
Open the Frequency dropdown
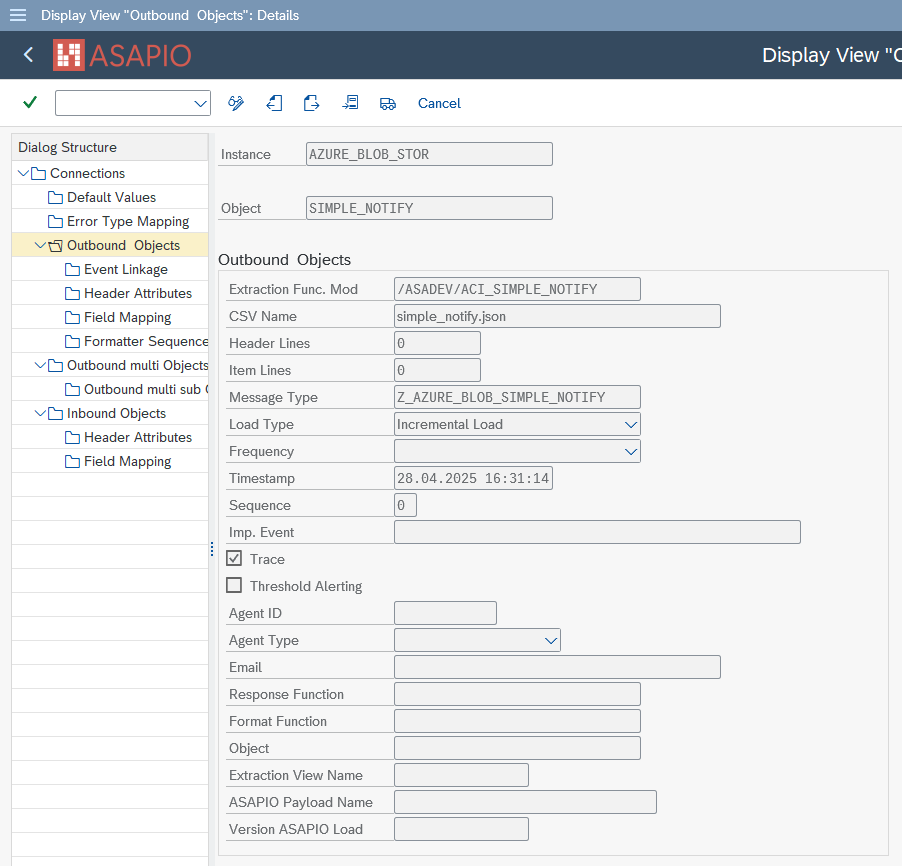click(x=630, y=452)
